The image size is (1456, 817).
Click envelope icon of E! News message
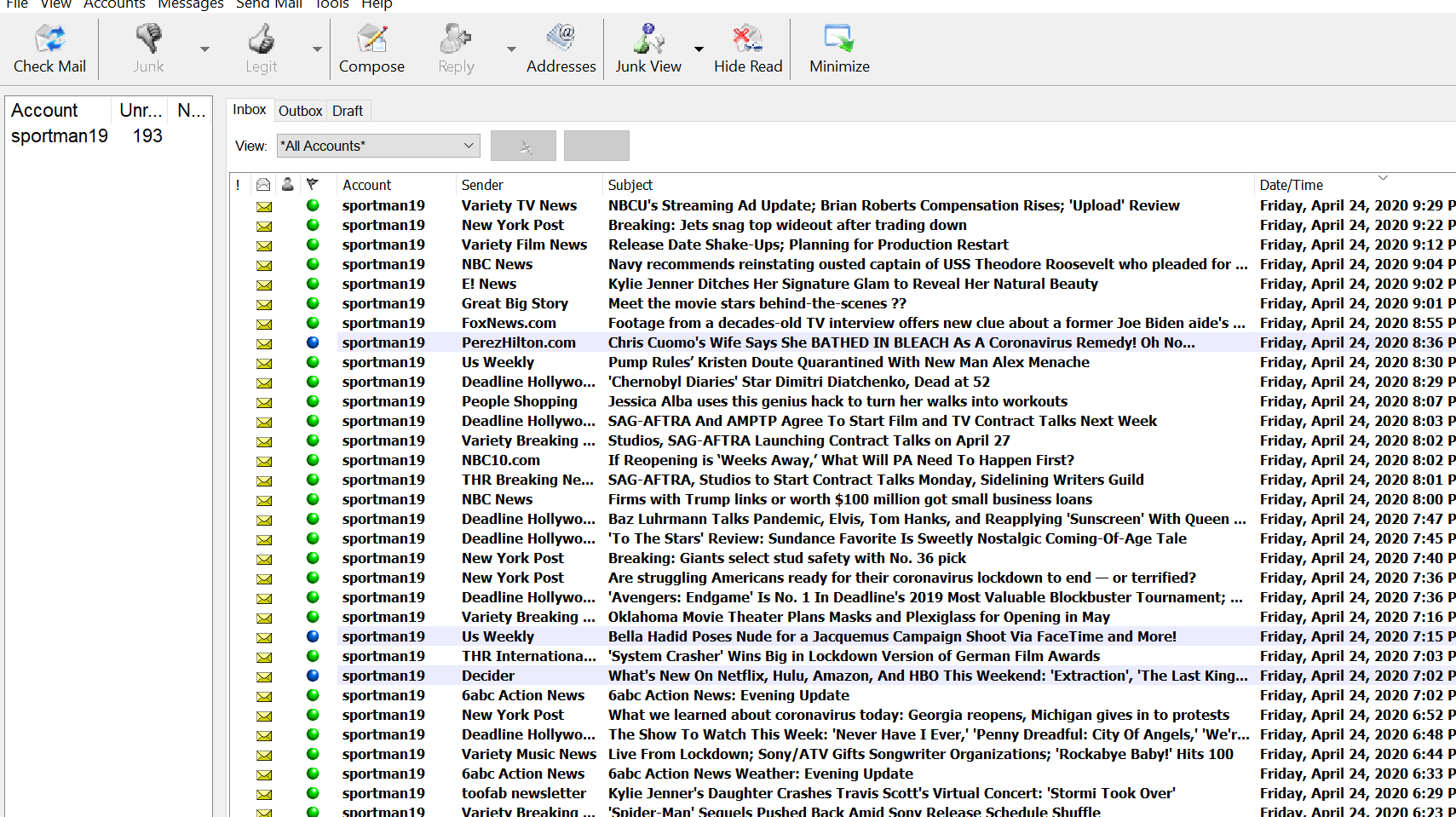click(264, 285)
